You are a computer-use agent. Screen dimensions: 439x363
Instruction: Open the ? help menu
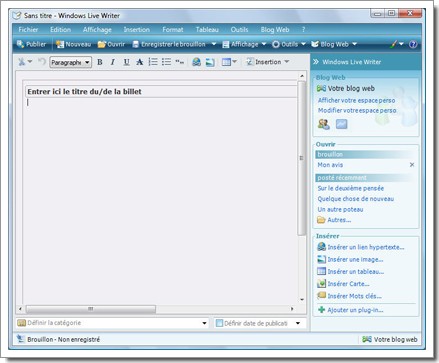click(303, 30)
